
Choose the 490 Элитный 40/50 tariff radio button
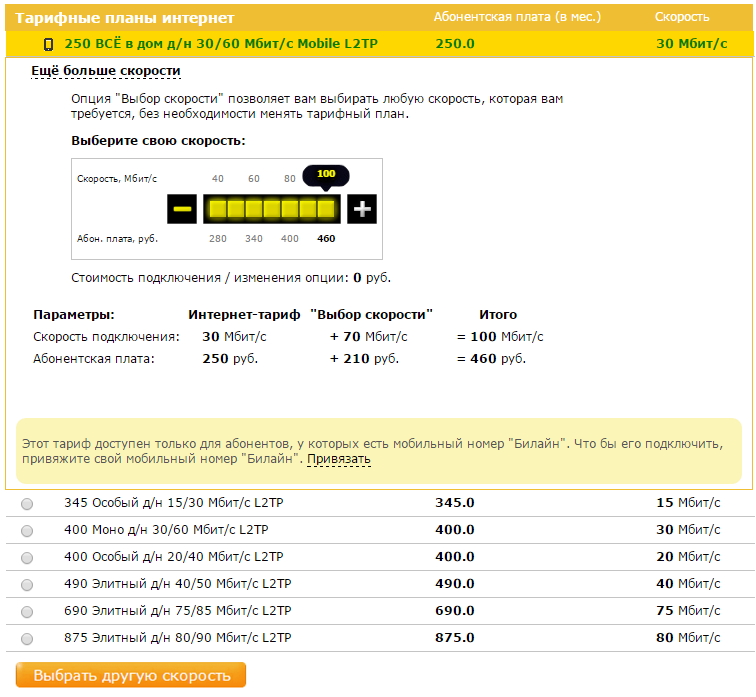coord(27,584)
